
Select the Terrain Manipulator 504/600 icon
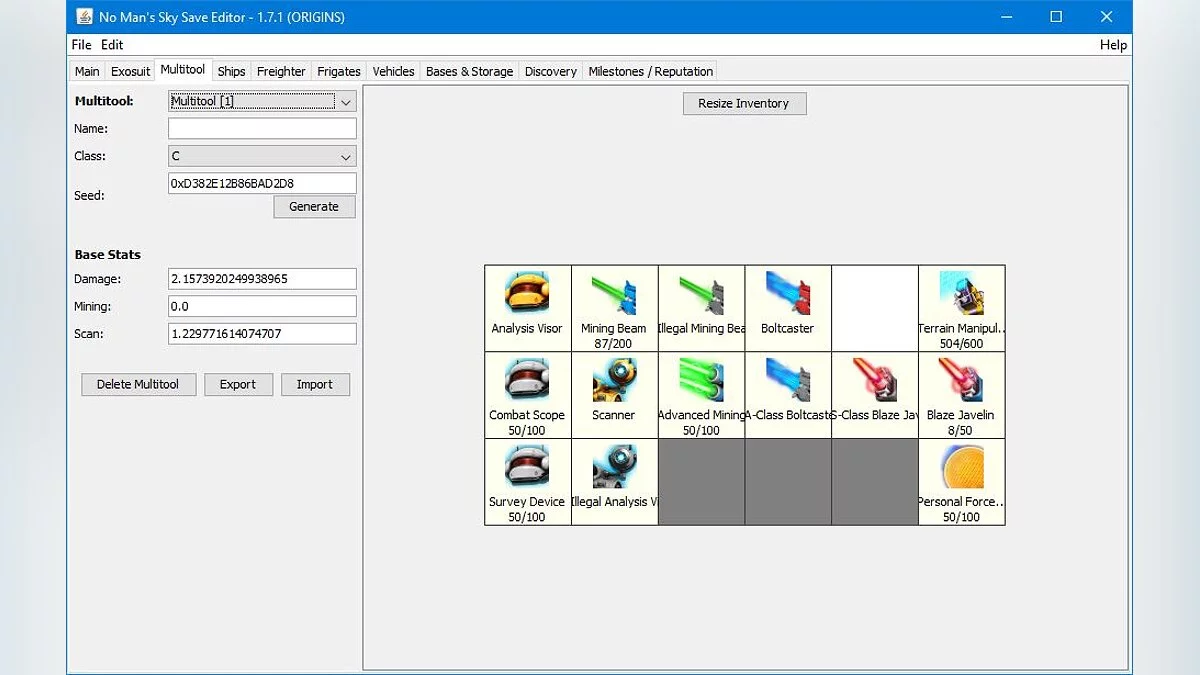pos(962,294)
